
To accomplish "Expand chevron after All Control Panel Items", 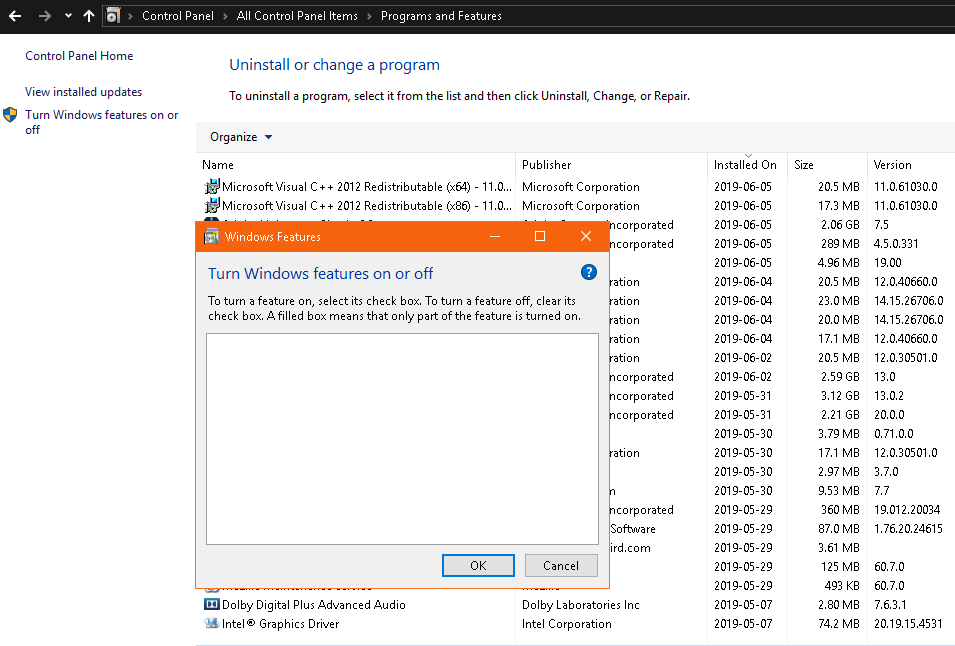I will (x=369, y=16).
